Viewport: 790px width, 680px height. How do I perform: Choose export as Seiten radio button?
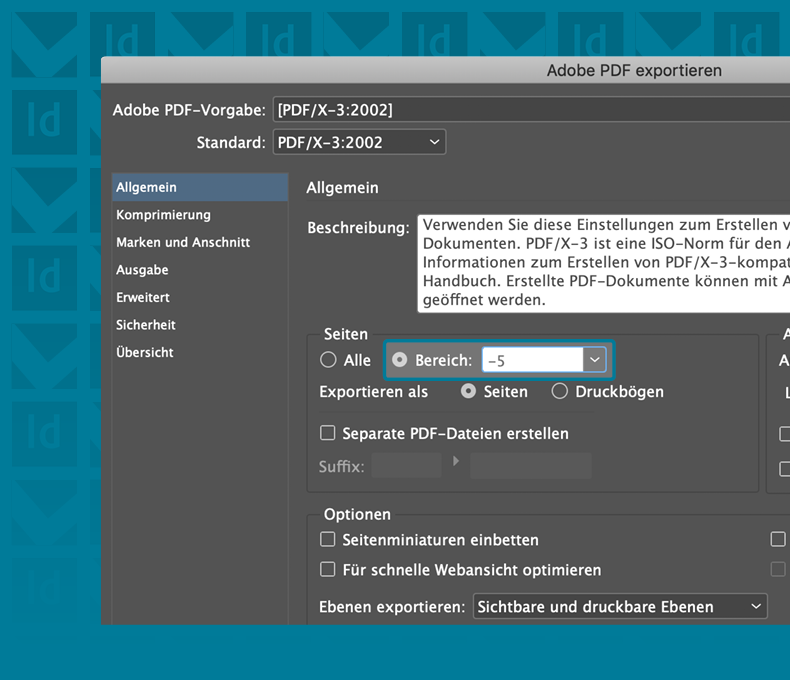pos(468,391)
